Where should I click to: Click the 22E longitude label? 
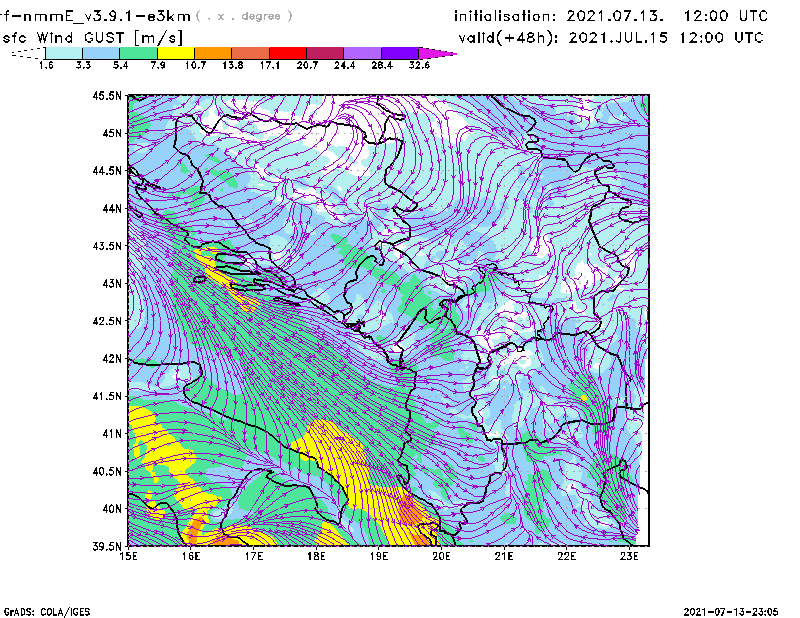click(x=566, y=556)
